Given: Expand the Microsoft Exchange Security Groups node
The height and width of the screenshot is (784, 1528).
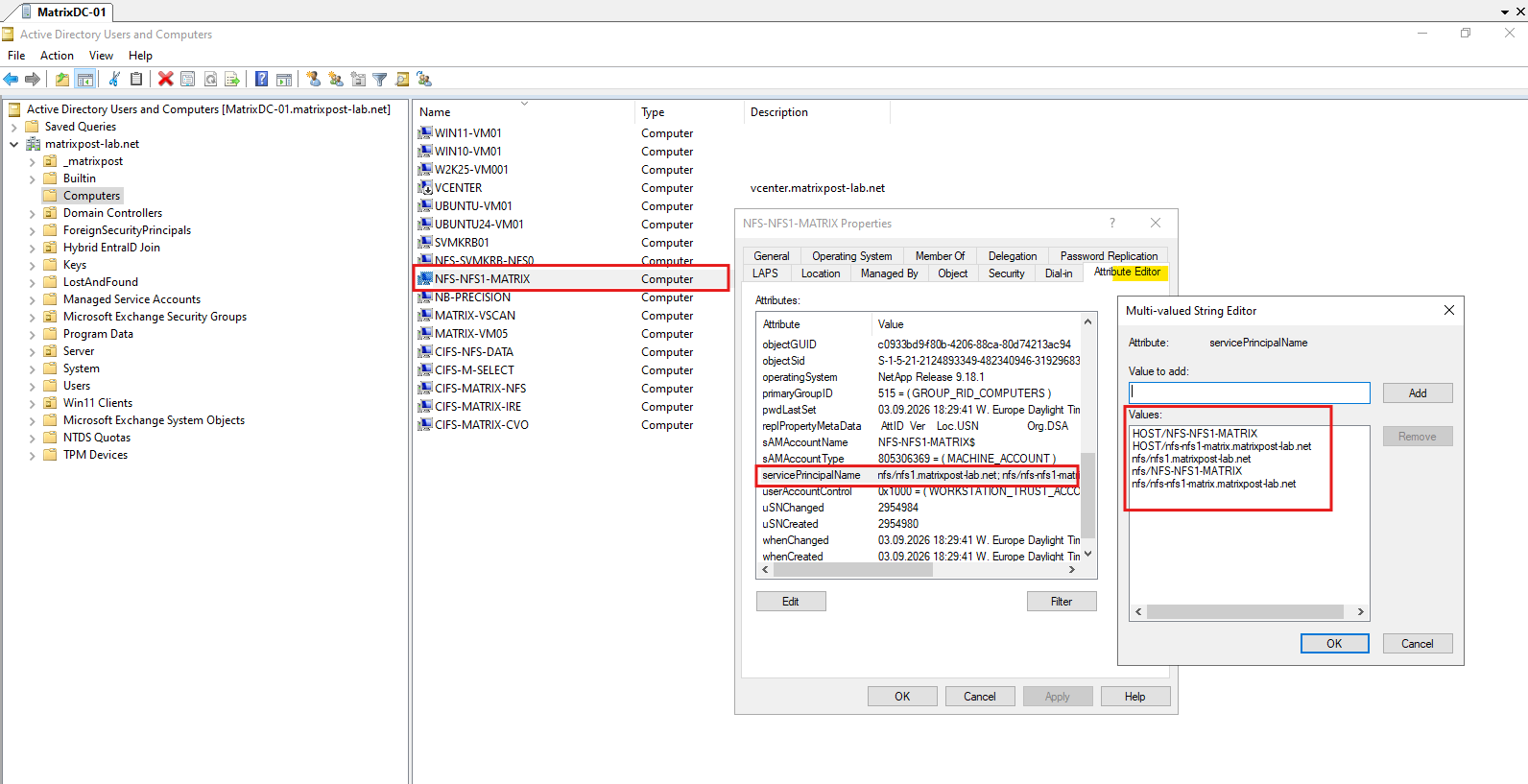Looking at the screenshot, I should 32,317.
